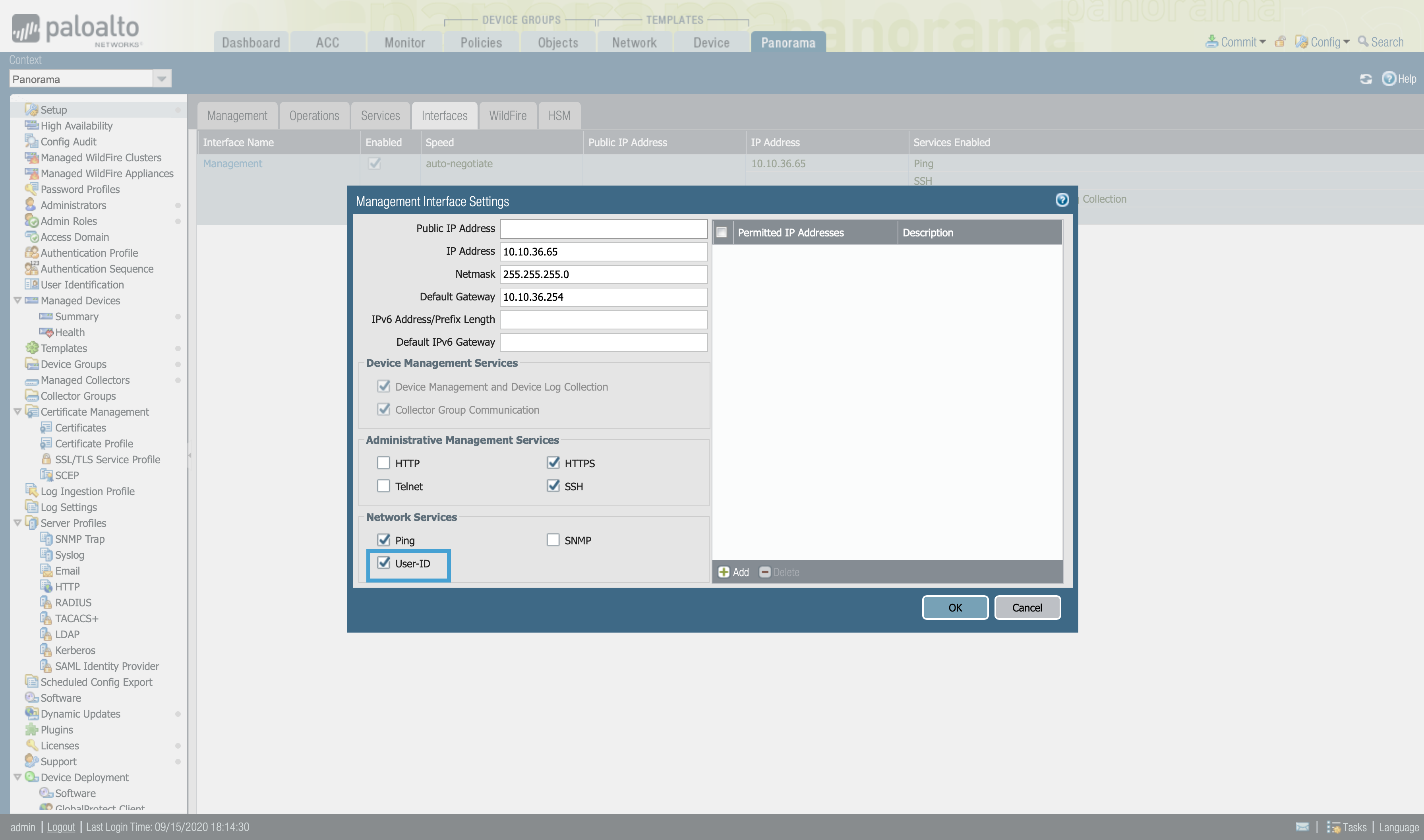Enable the SNMP checkbox
1424x840 pixels.
click(553, 540)
